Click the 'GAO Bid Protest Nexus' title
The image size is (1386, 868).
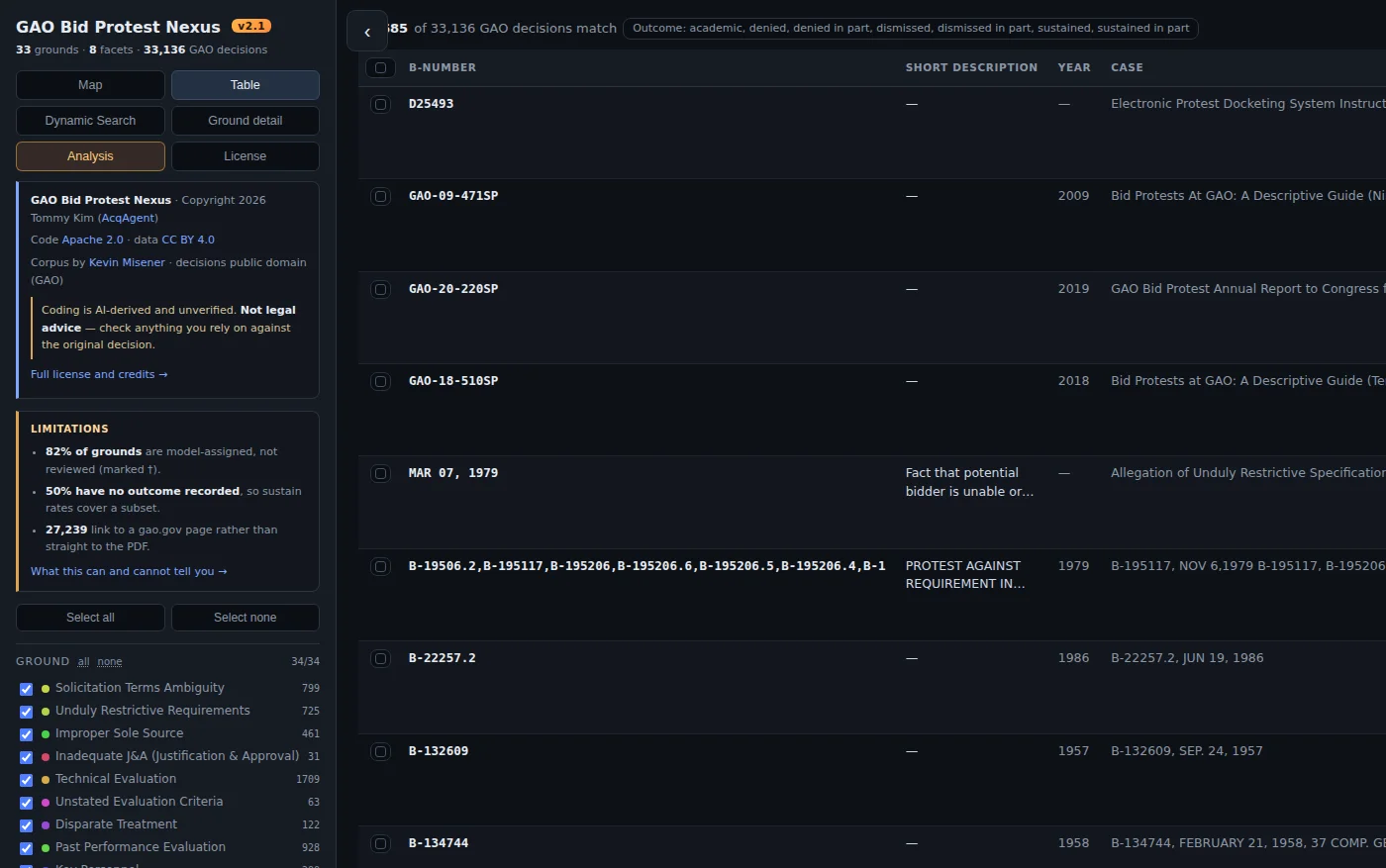118,27
